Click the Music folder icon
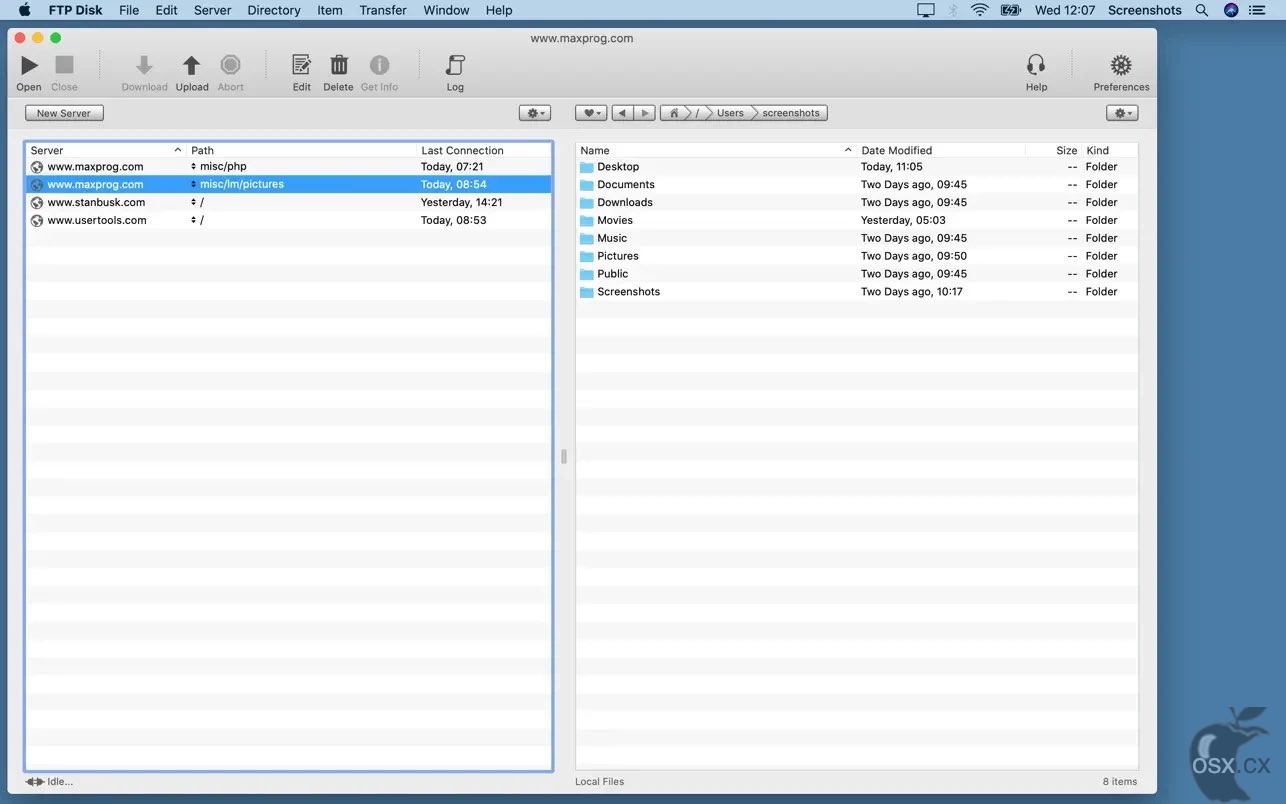Viewport: 1286px width, 804px height. (587, 239)
